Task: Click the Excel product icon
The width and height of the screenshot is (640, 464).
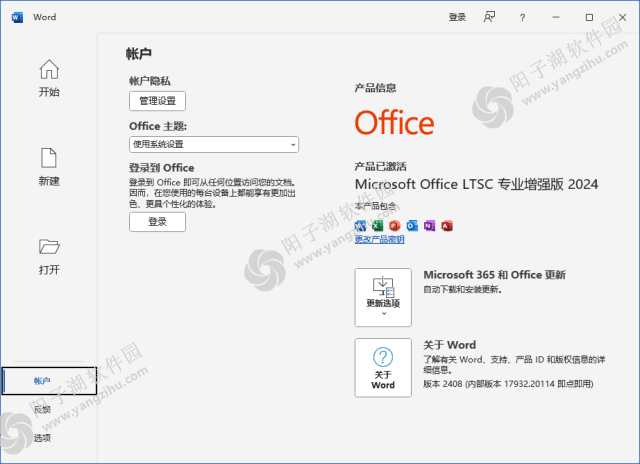Action: click(378, 226)
